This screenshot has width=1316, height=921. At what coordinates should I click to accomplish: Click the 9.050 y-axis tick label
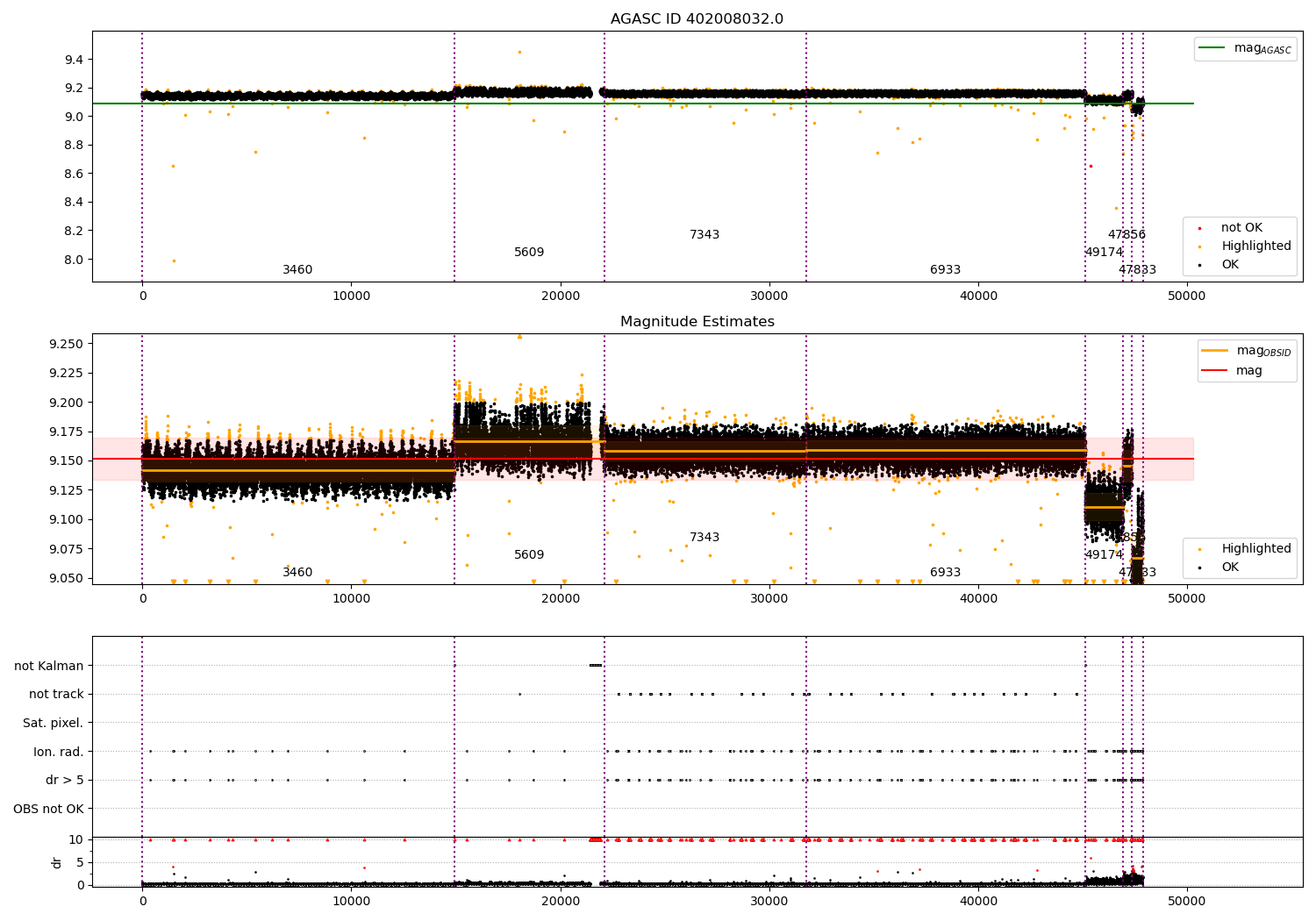tap(67, 578)
